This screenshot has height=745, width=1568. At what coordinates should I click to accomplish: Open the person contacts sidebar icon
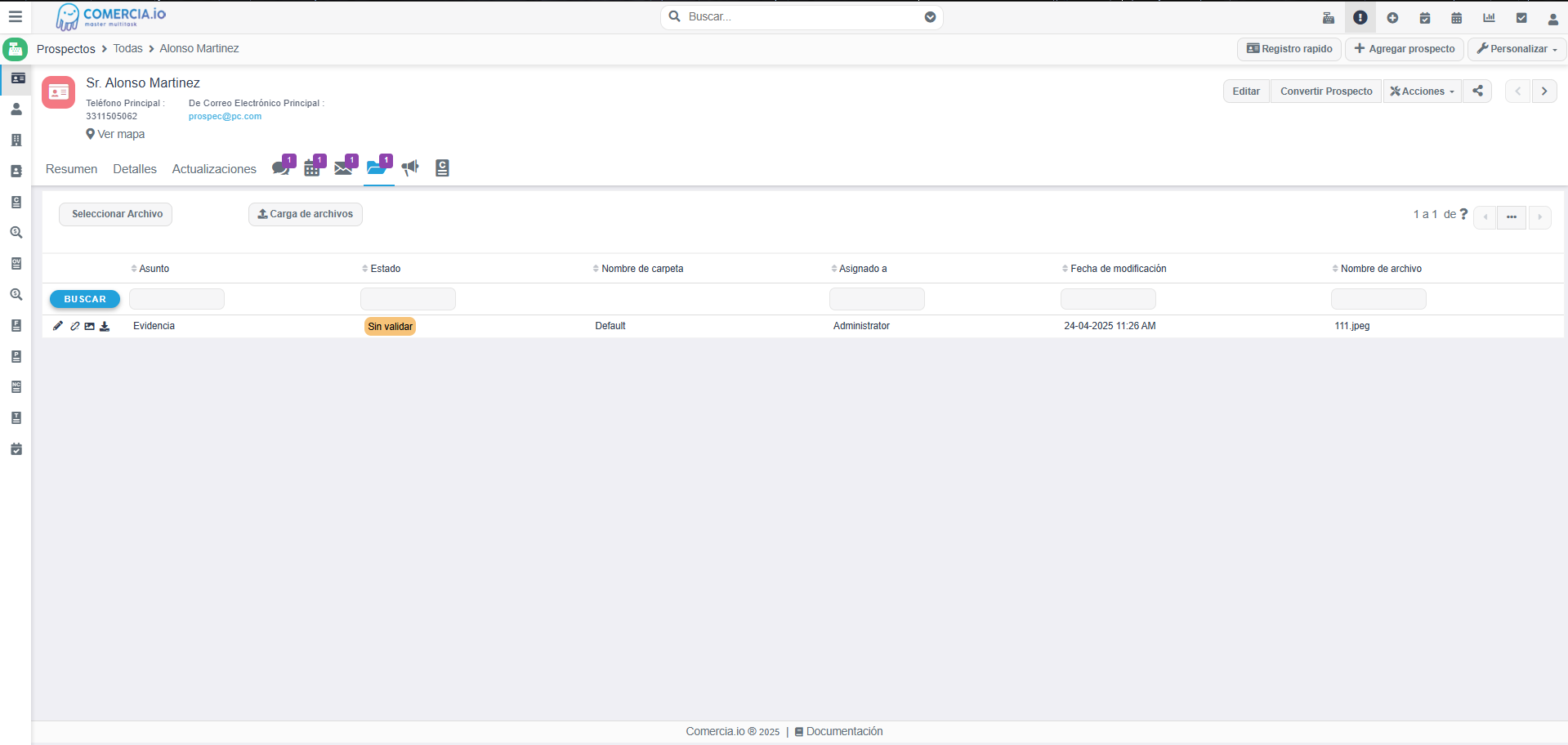[16, 109]
